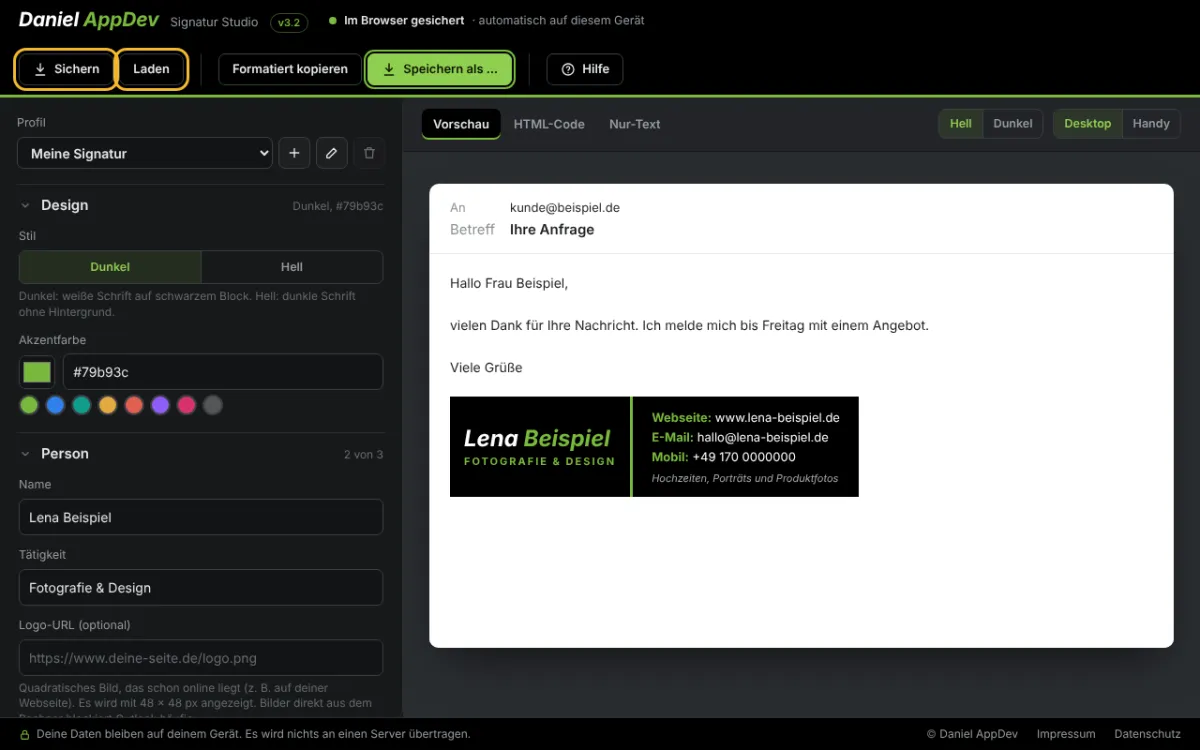The image size is (1200, 750).
Task: Rename profile using the pencil icon
Action: coord(332,153)
